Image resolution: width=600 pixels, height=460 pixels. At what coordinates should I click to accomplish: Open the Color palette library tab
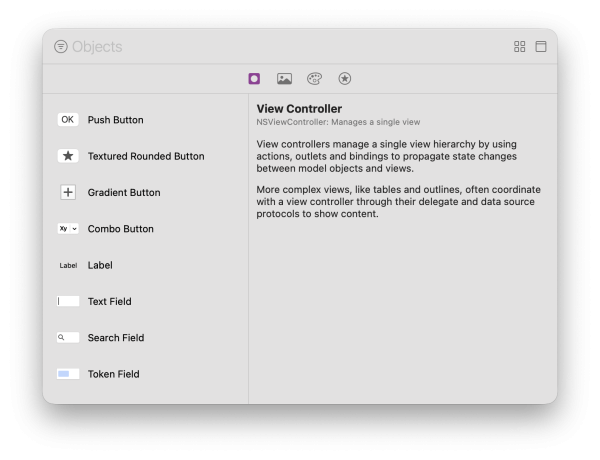[314, 79]
